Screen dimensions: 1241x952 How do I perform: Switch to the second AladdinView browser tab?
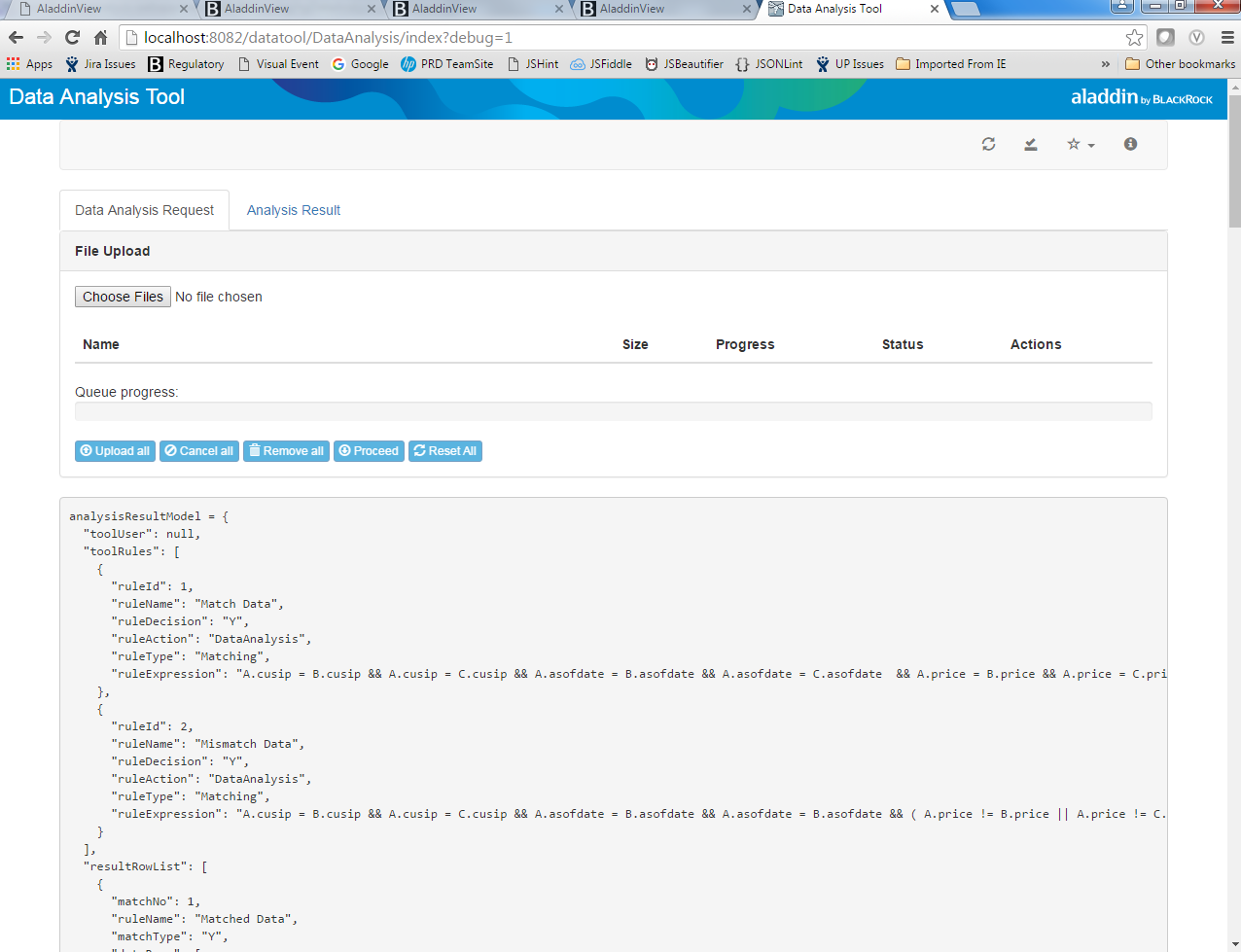pyautogui.click(x=289, y=9)
